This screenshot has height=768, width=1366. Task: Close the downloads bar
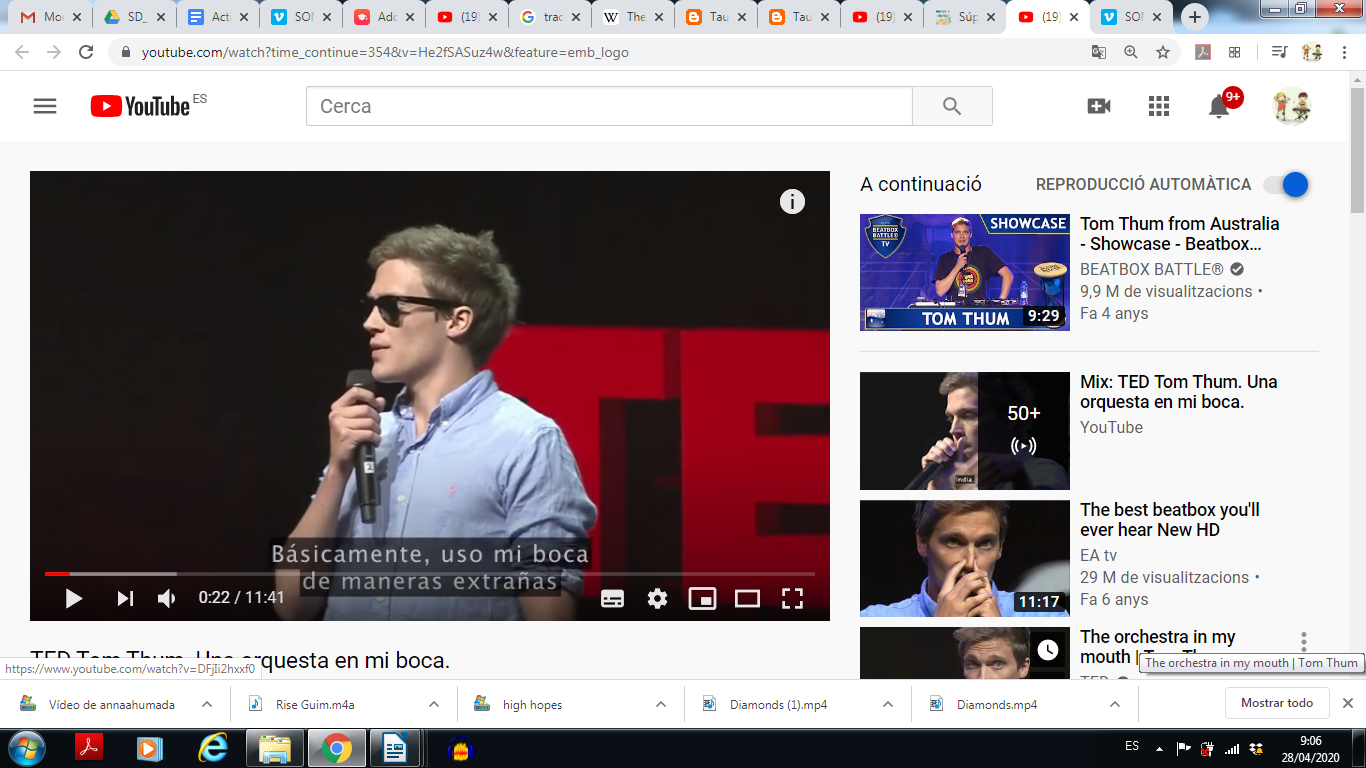click(x=1348, y=703)
